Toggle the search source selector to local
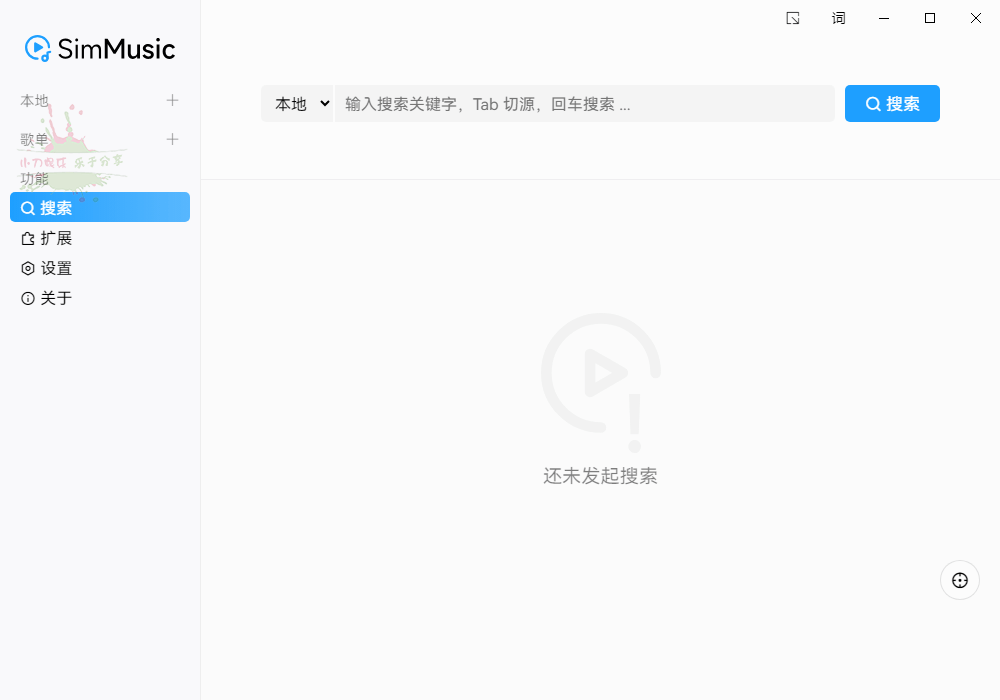Screen dimensions: 1000x700 tap(297, 103)
